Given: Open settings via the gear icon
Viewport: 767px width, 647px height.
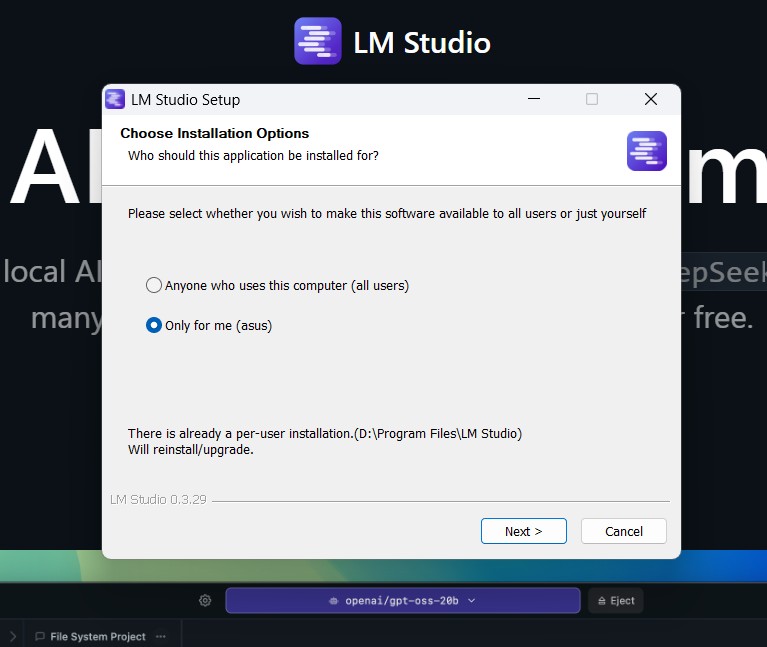Looking at the screenshot, I should click(205, 600).
